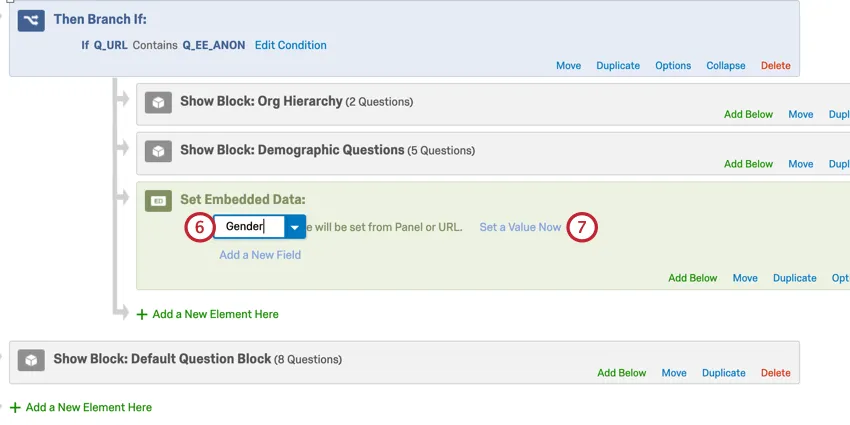Move the Set Embedded Data element
This screenshot has width=850, height=425.
pos(745,278)
